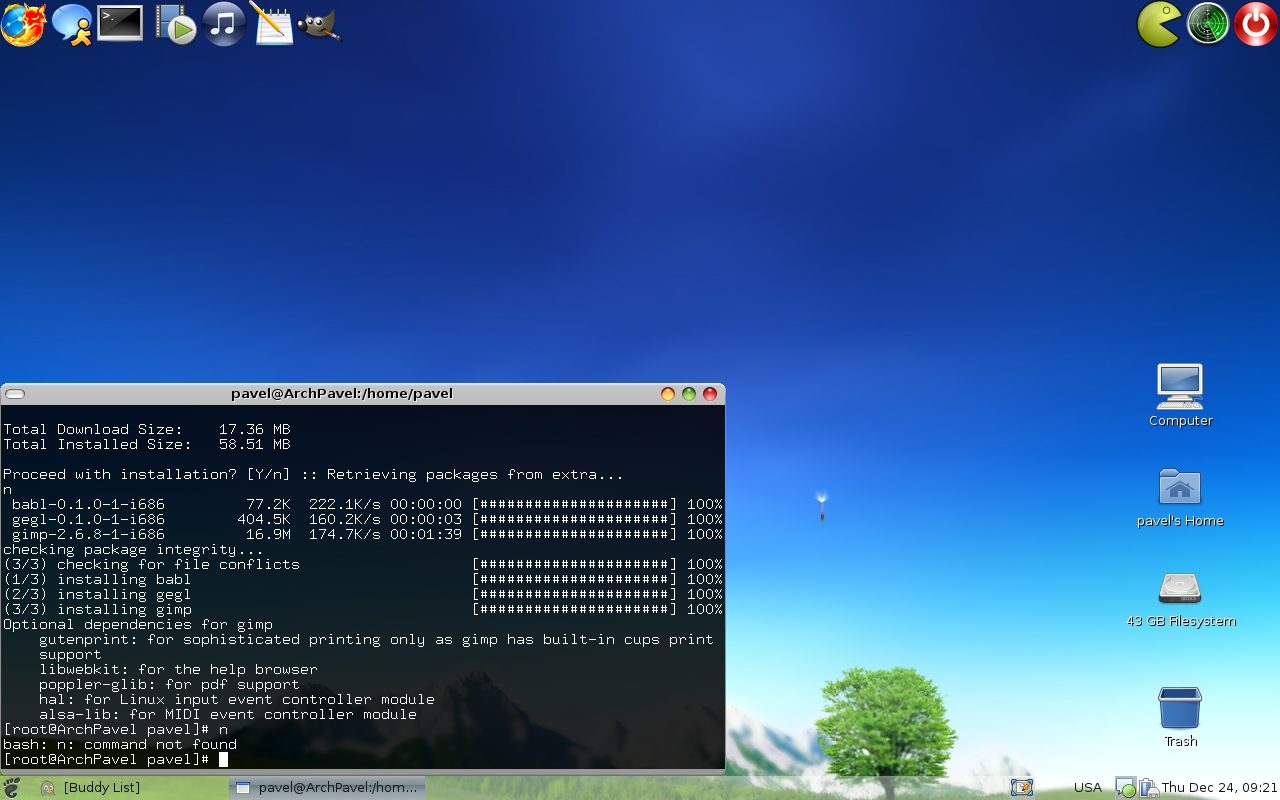Start GIMP from the top panel
The image size is (1280, 800).
320,25
